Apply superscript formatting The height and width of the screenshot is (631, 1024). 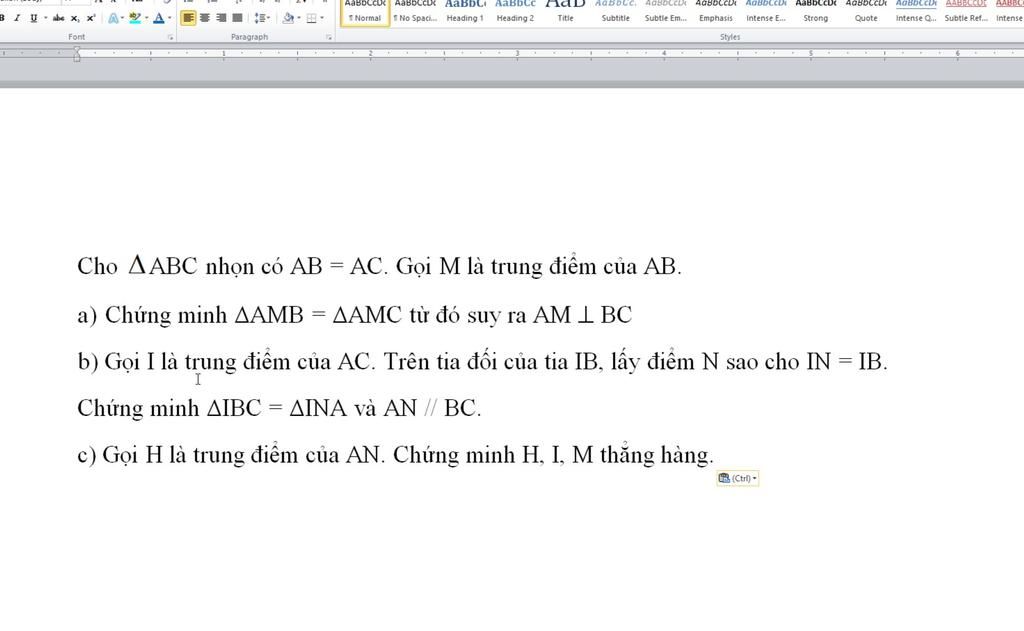(91, 18)
